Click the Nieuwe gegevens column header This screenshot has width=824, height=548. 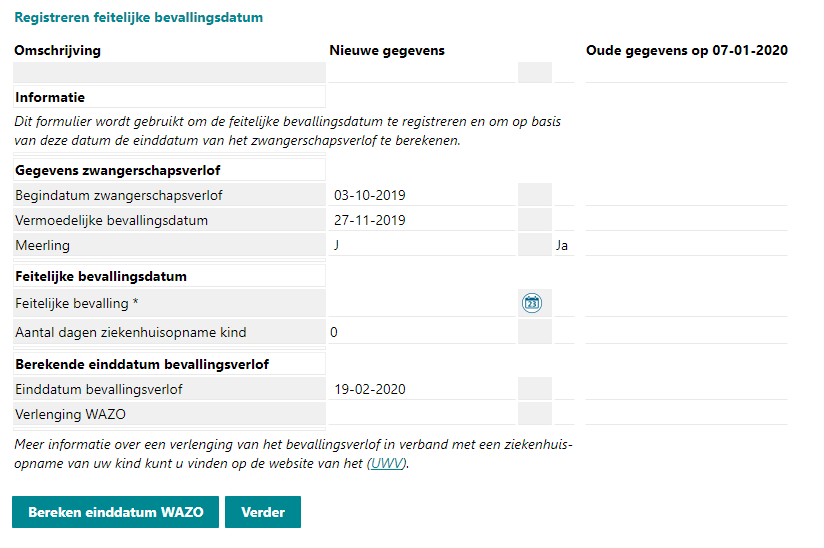point(387,50)
